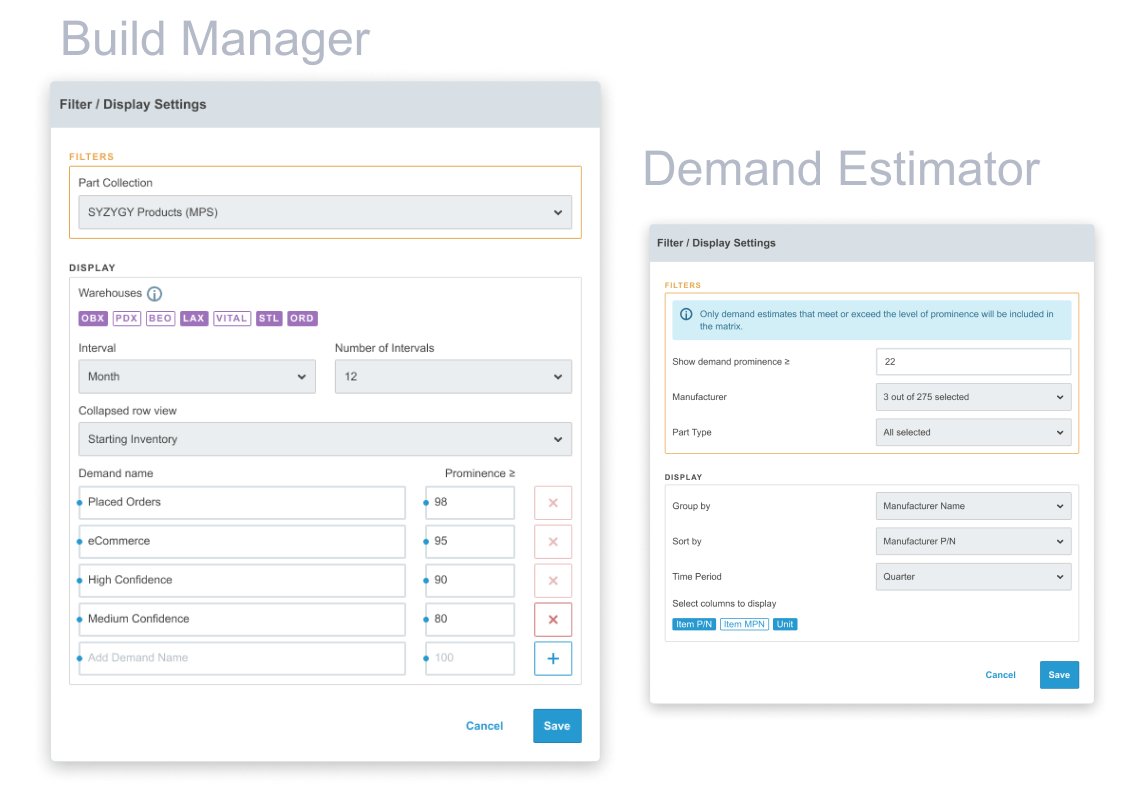Screen dimensions: 1132x786
Task: Open the Manufacturer selection dropdown
Action: (x=972, y=397)
